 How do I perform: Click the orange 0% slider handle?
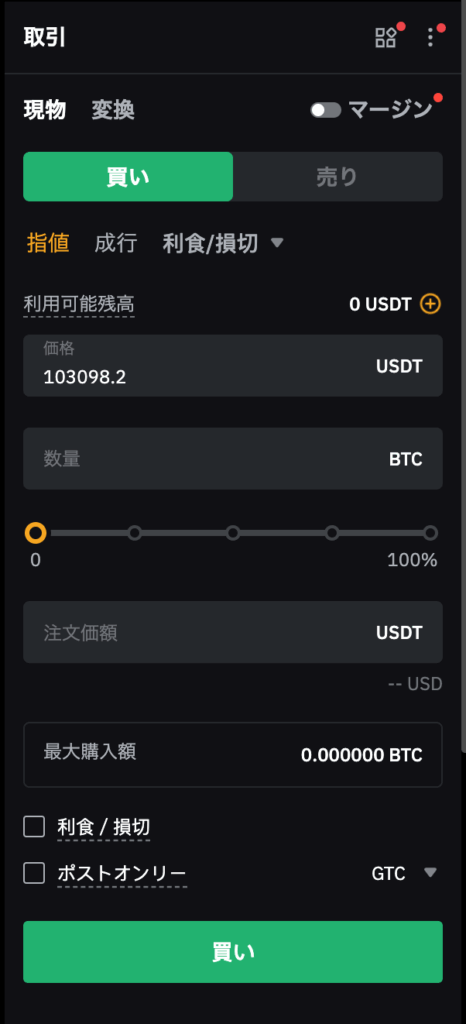(x=35, y=533)
